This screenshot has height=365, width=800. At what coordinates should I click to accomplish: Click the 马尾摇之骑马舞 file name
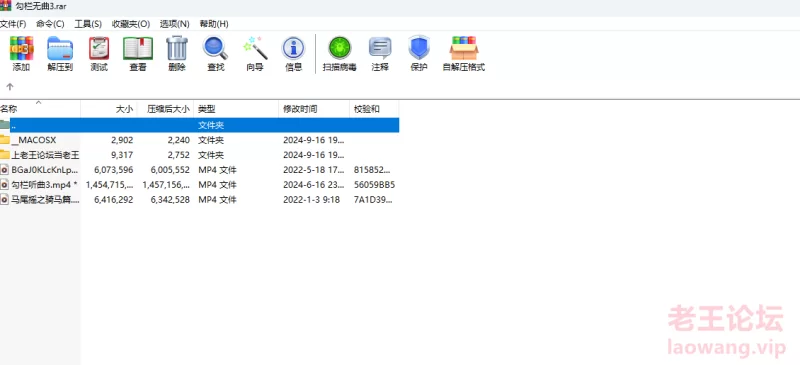(45, 200)
